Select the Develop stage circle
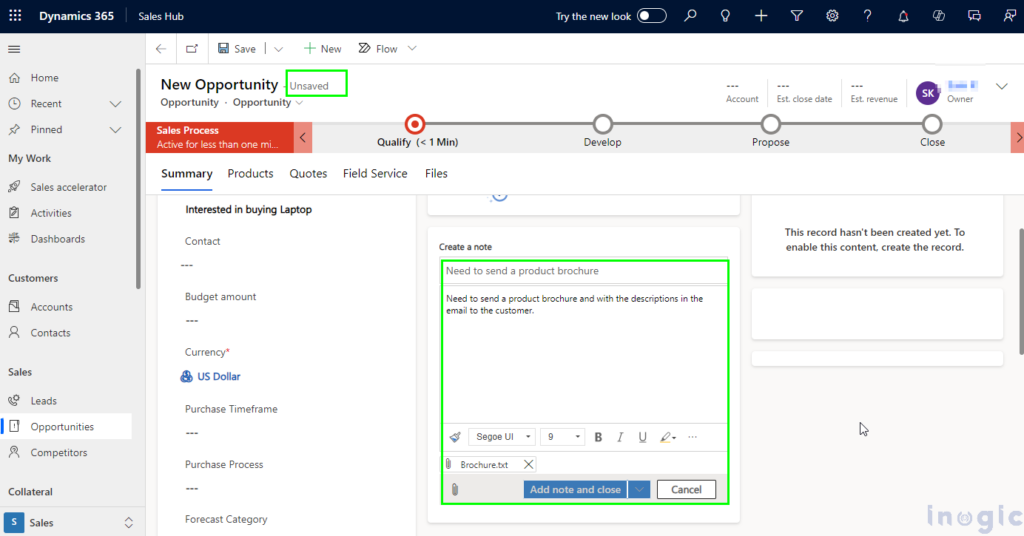 coord(603,124)
